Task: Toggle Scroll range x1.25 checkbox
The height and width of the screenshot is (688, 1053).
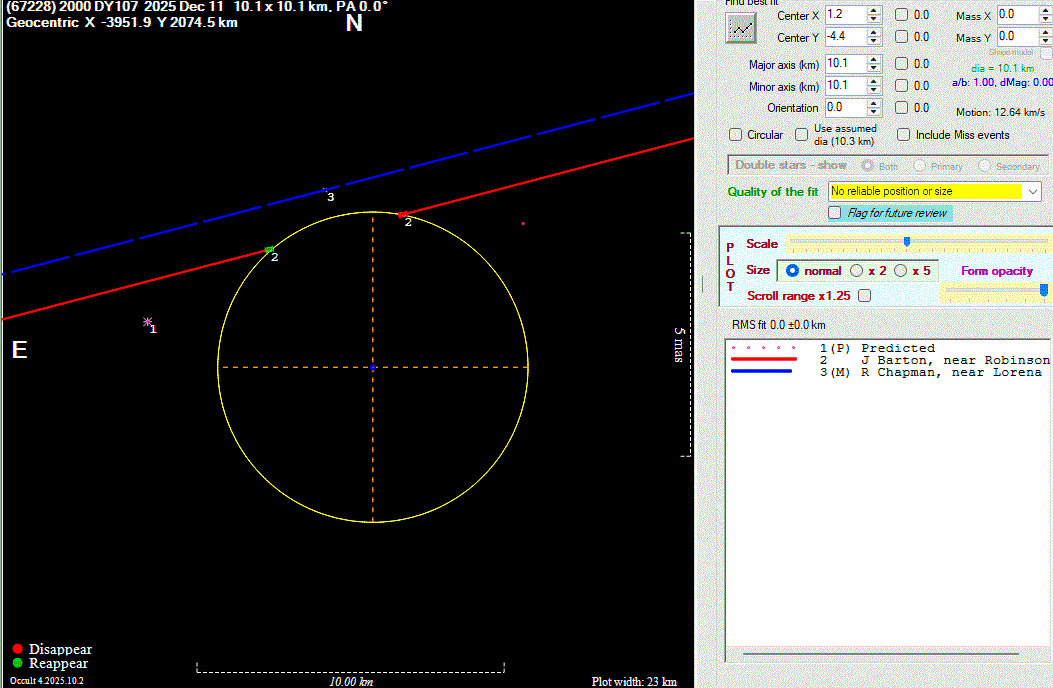Action: pyautogui.click(x=864, y=296)
